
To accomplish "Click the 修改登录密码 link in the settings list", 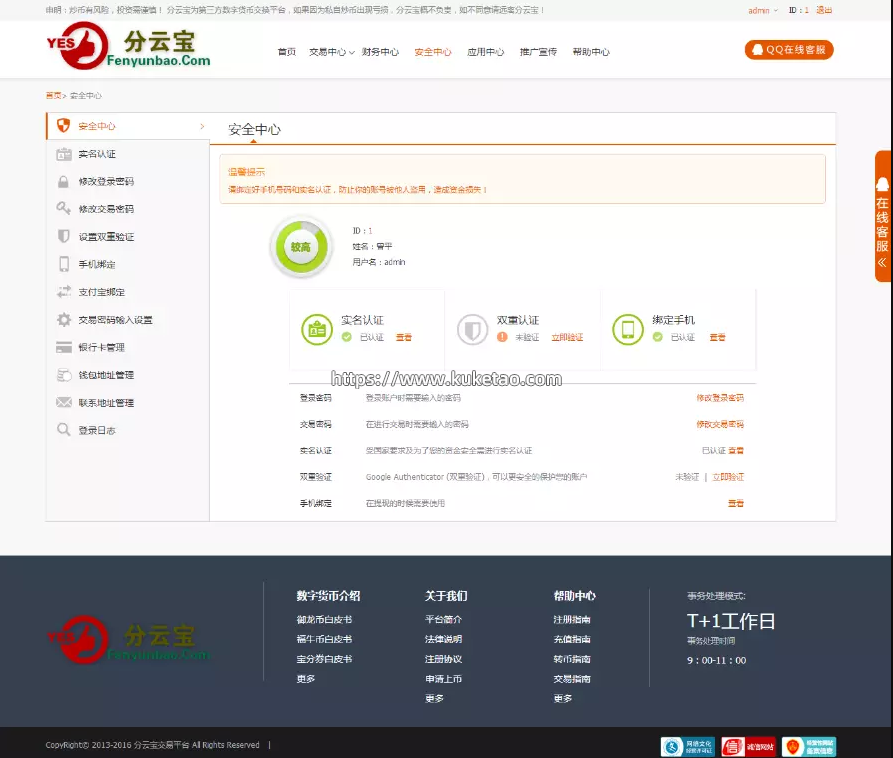I will pyautogui.click(x=720, y=398).
